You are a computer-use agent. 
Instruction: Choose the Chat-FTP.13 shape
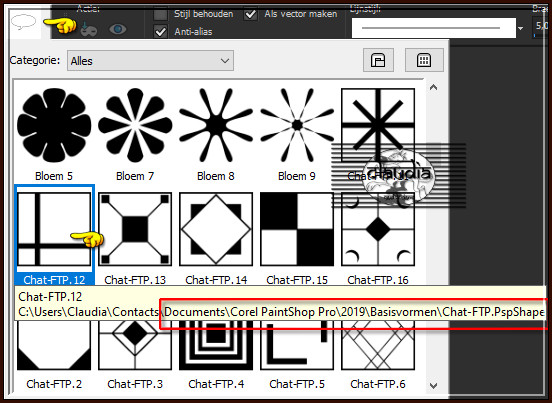tap(135, 229)
